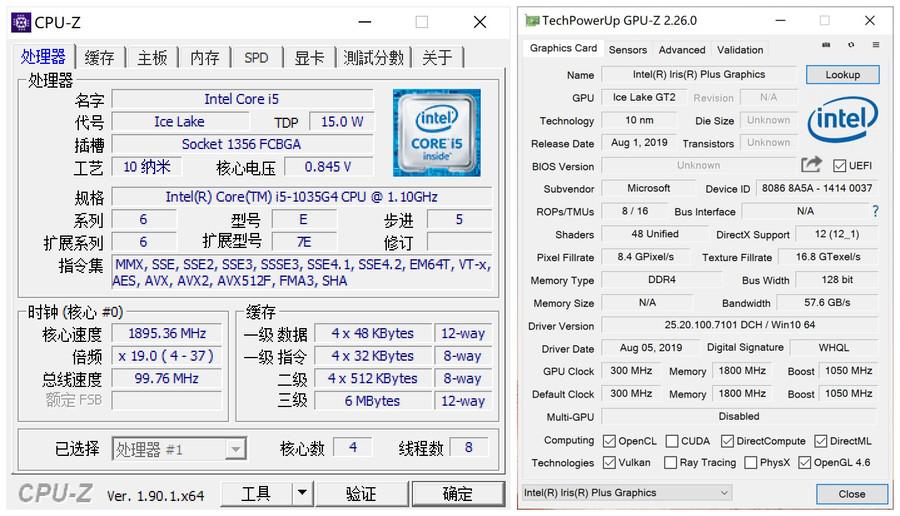The height and width of the screenshot is (516, 900).
Task: Click the 规格 field i5-1035G4
Action: (301, 197)
